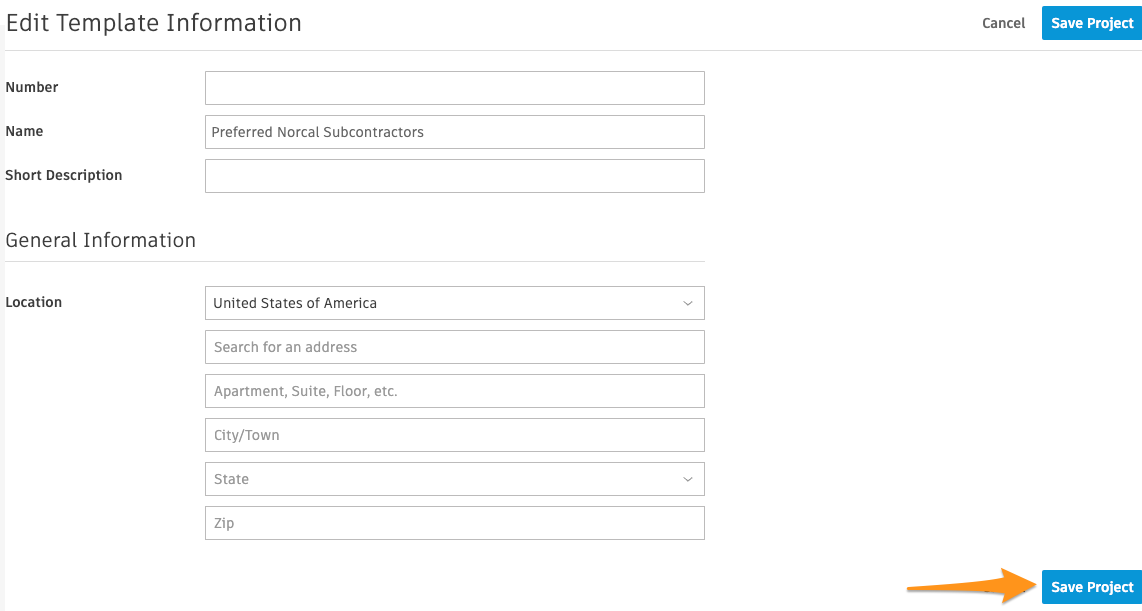Expand the State selection dropdown
Image resolution: width=1142 pixels, height=611 pixels.
click(454, 479)
